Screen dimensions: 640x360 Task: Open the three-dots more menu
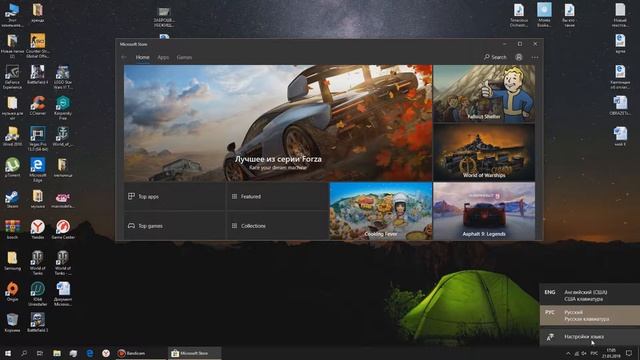[535, 57]
